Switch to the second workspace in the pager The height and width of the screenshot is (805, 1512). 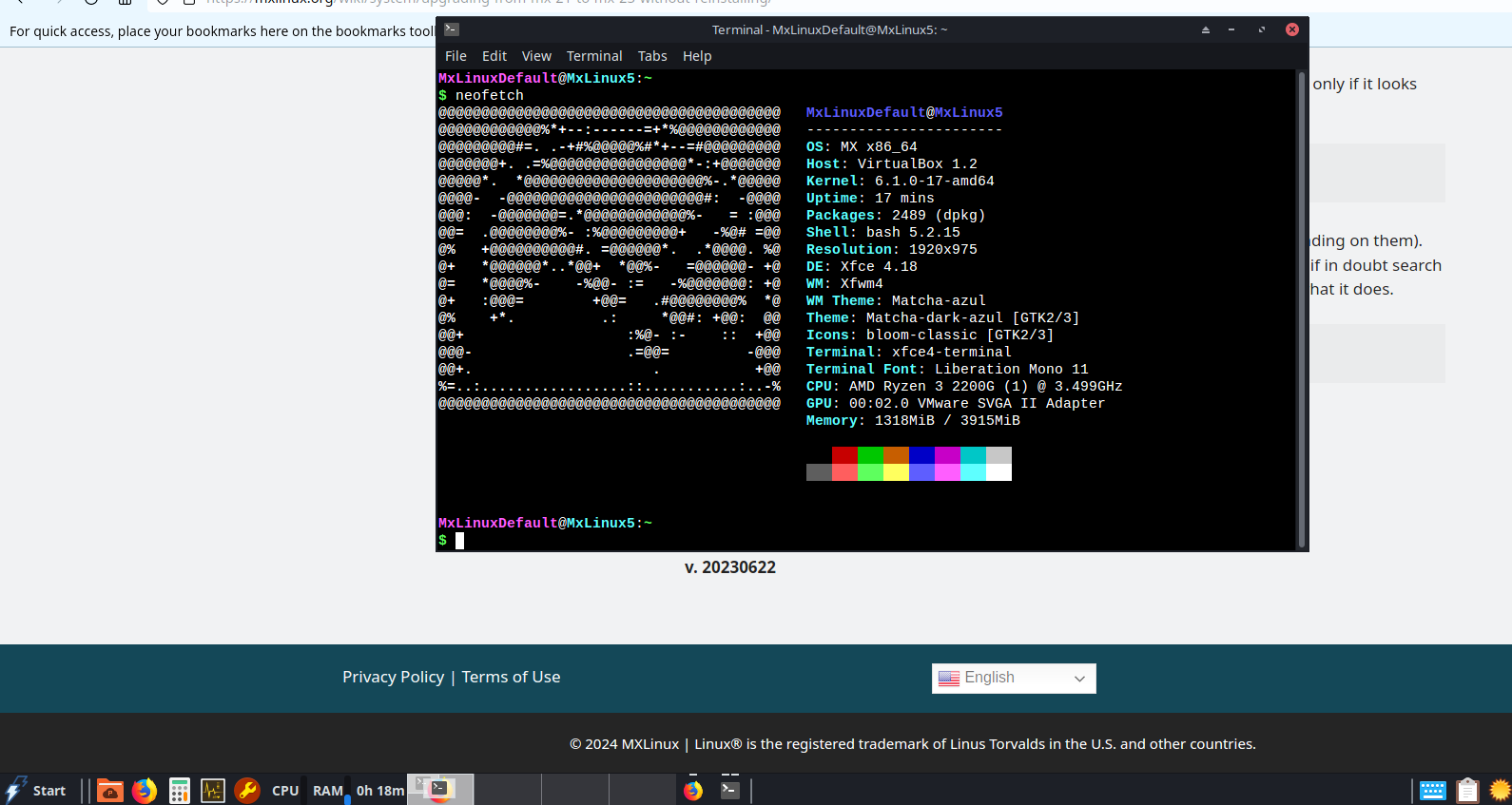[508, 790]
